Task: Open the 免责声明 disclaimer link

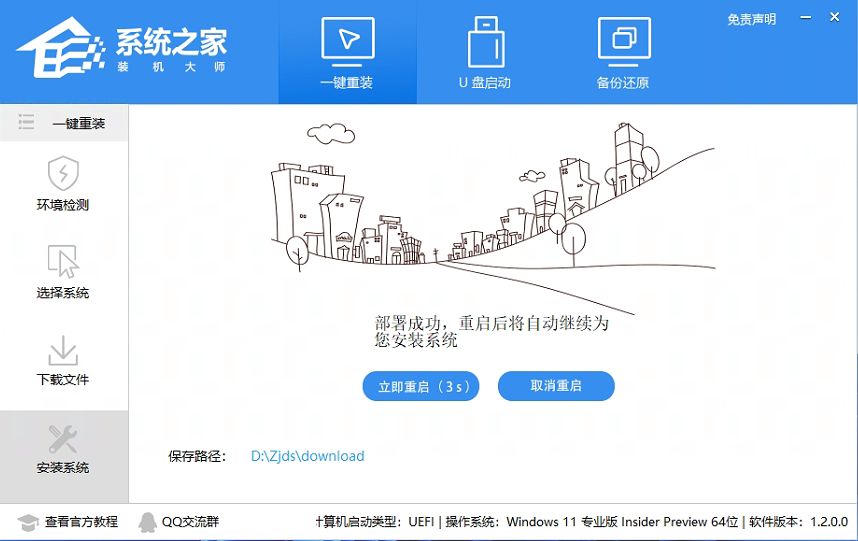Action: coord(751,19)
